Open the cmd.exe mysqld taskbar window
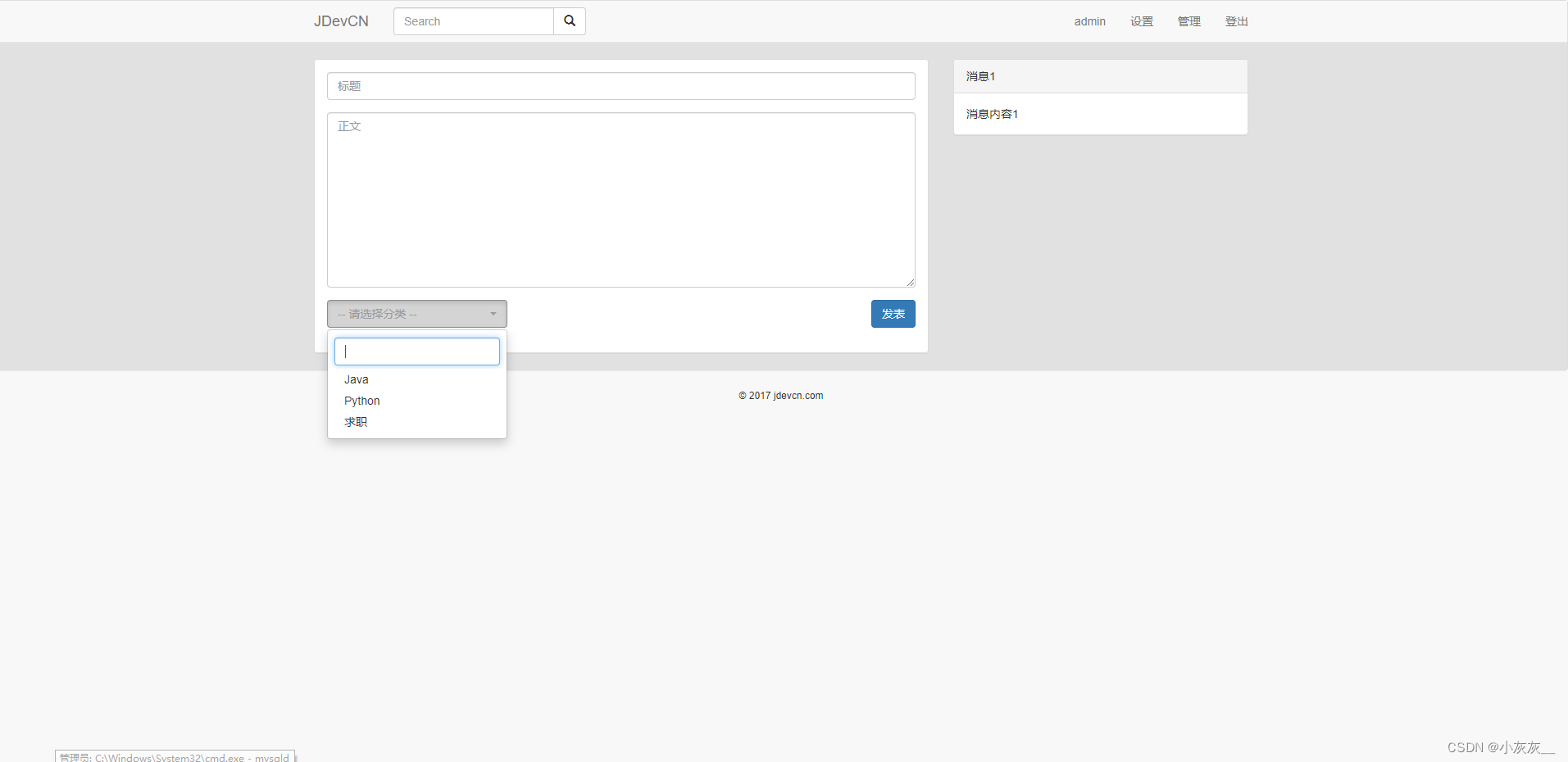 (x=175, y=756)
